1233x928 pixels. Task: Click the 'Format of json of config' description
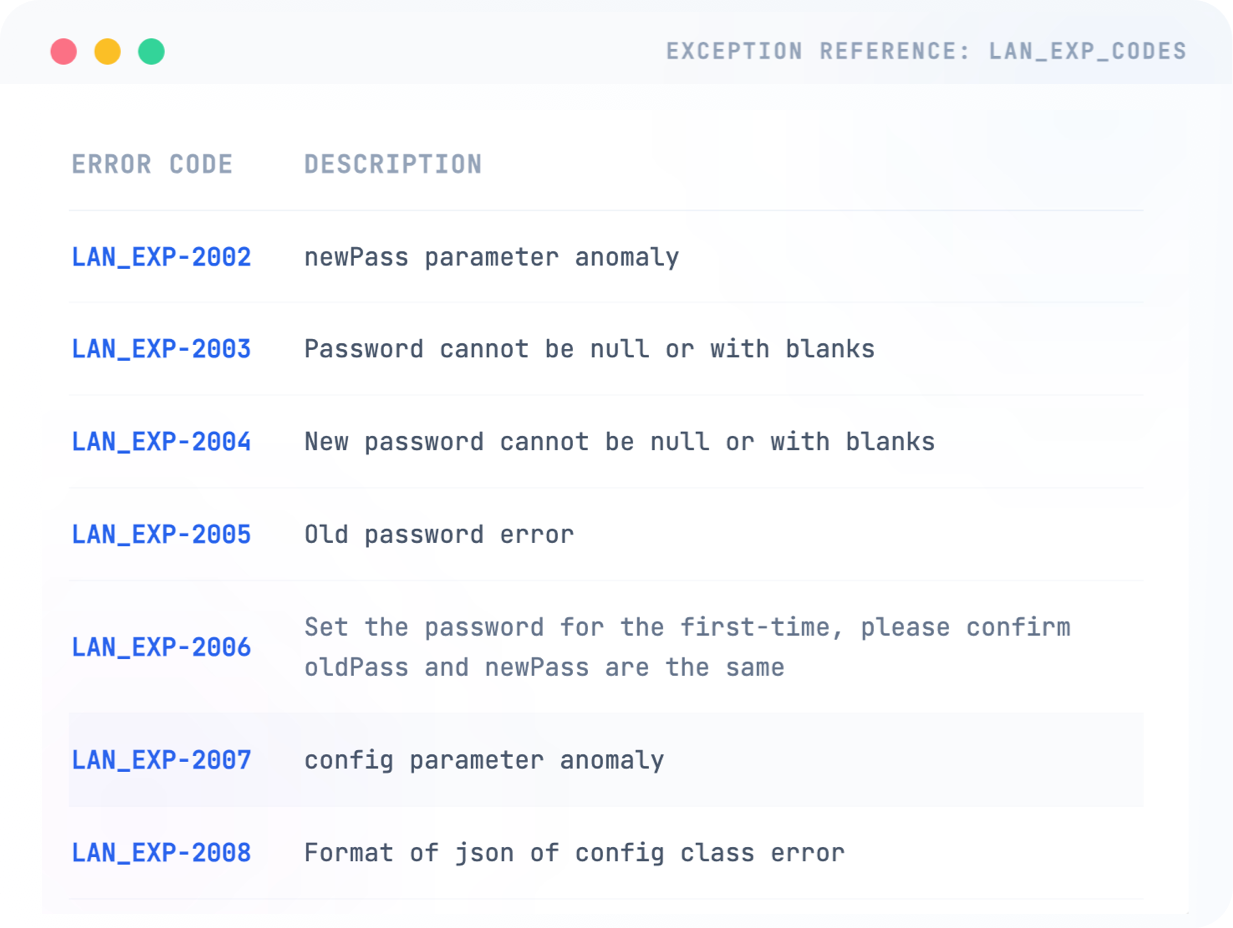pos(574,853)
